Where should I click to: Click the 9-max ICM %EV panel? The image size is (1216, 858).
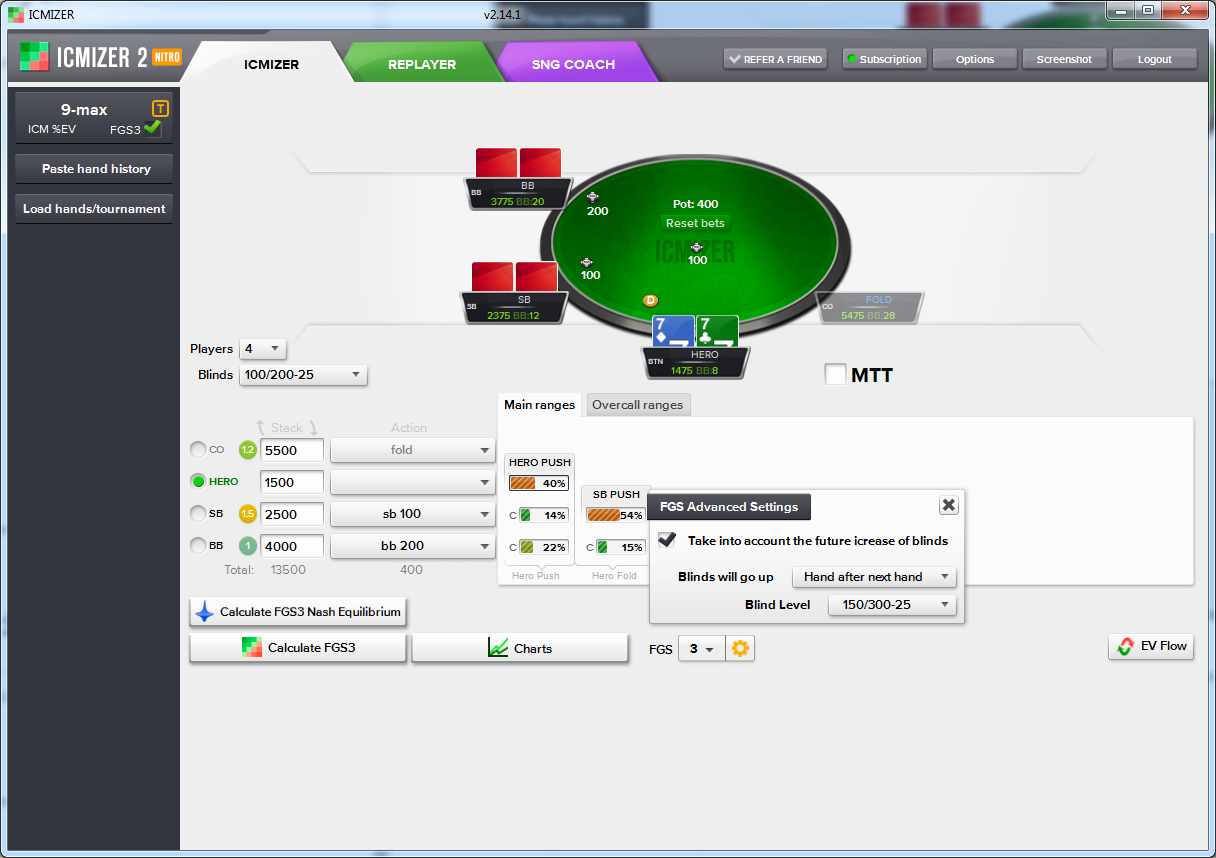pos(94,118)
